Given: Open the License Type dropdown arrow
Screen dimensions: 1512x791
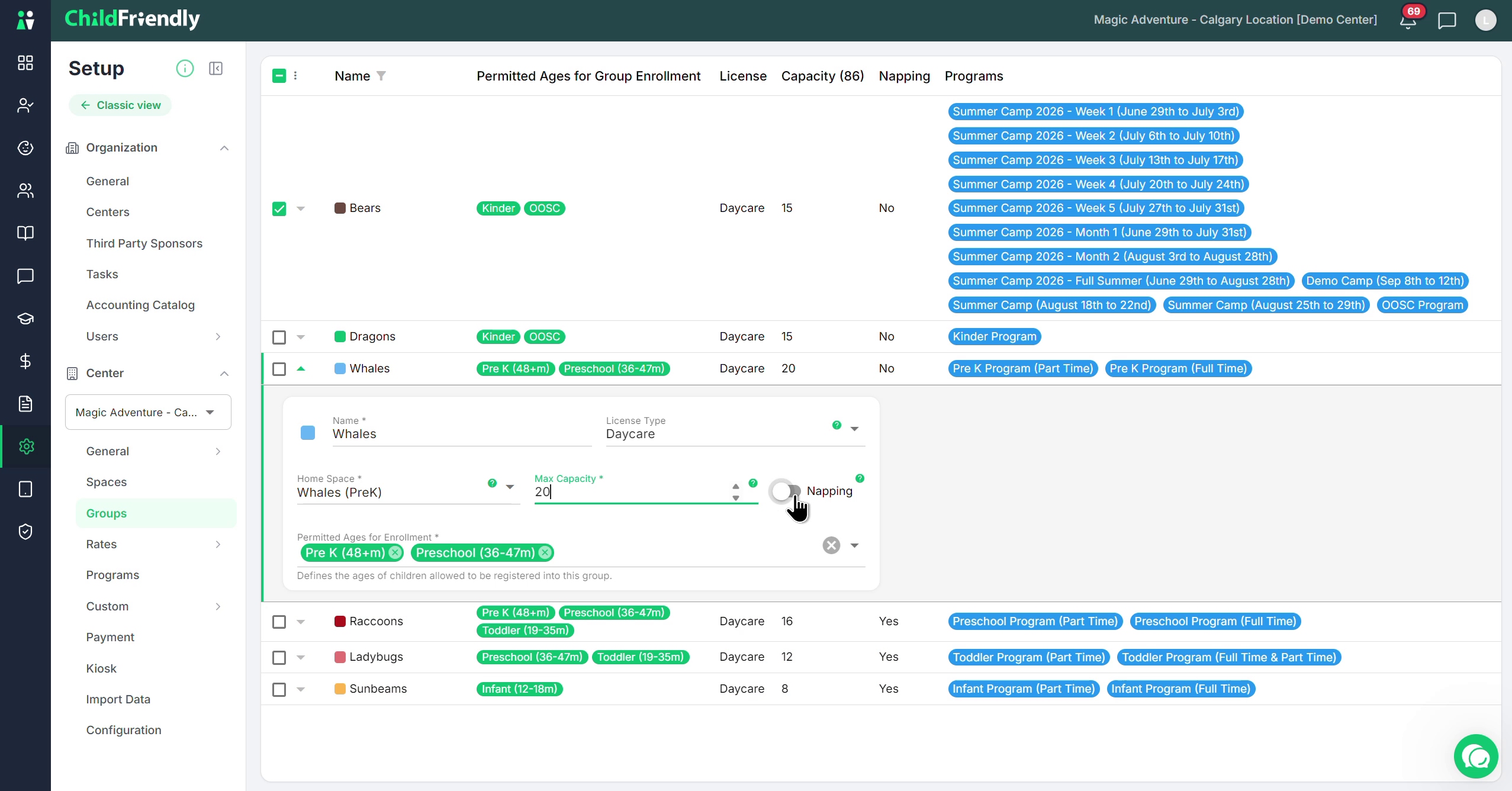Looking at the screenshot, I should point(854,429).
